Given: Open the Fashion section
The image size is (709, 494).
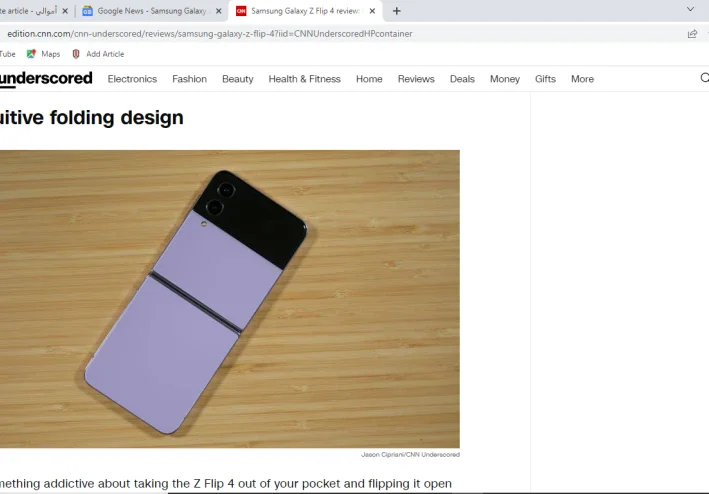Looking at the screenshot, I should tap(189, 79).
